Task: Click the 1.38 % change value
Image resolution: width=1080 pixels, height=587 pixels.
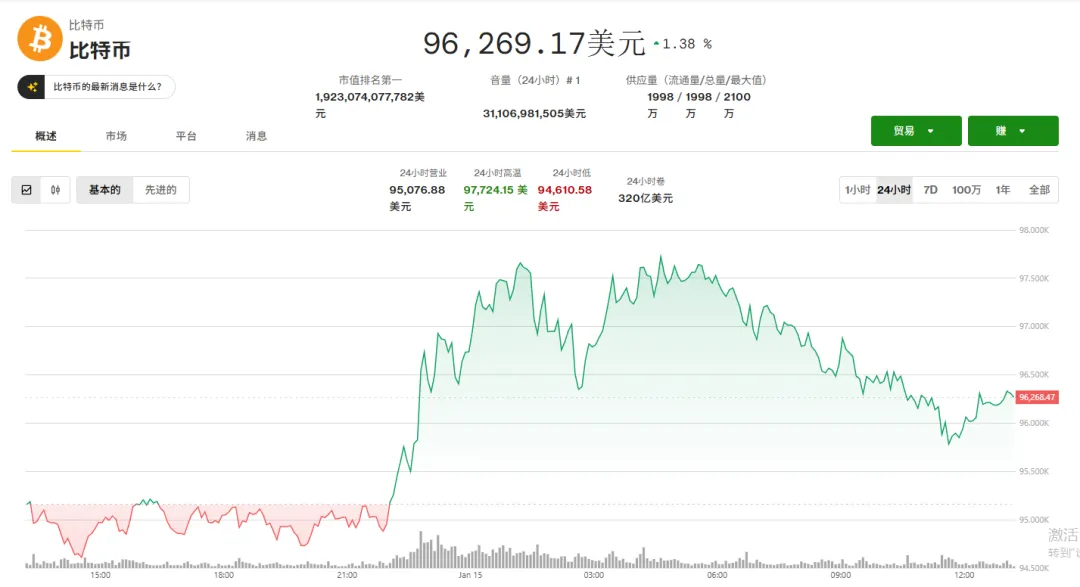Action: tap(687, 44)
